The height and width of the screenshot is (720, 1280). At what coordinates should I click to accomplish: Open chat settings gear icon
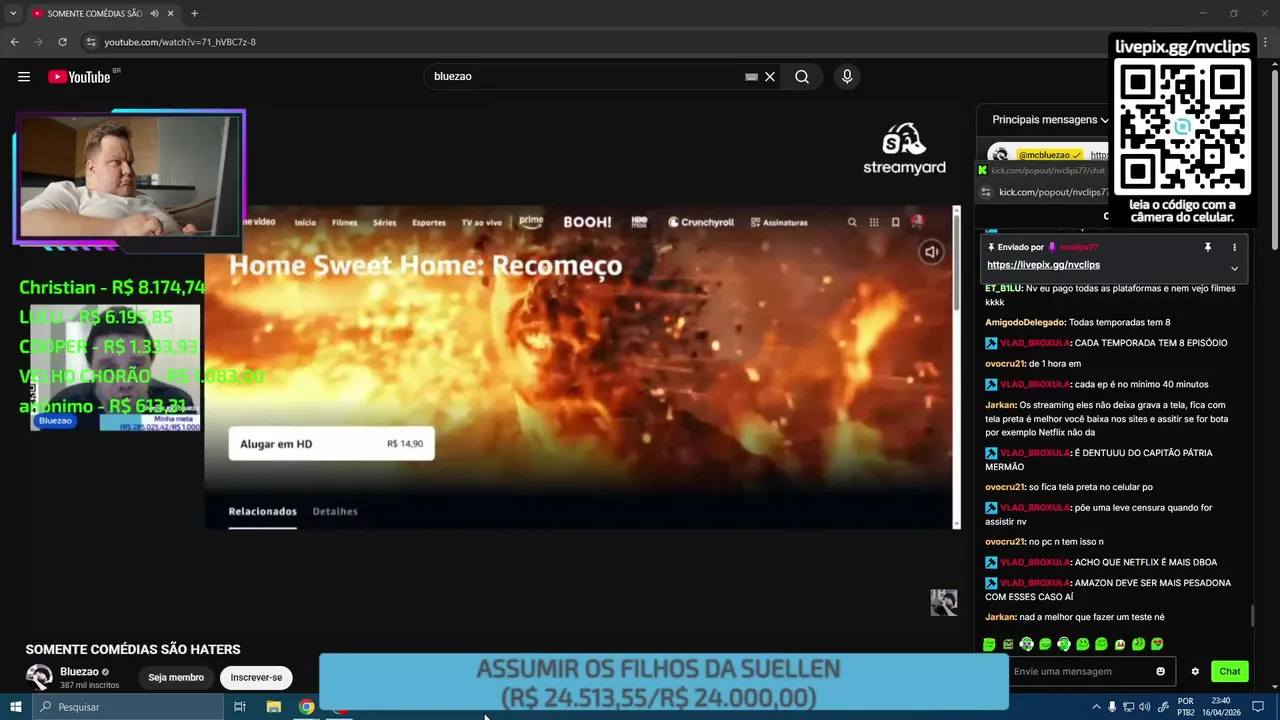tap(1194, 671)
